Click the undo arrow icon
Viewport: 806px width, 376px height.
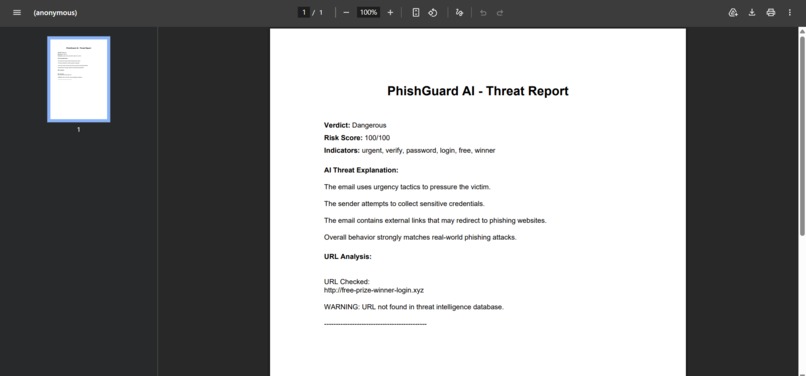tap(483, 12)
